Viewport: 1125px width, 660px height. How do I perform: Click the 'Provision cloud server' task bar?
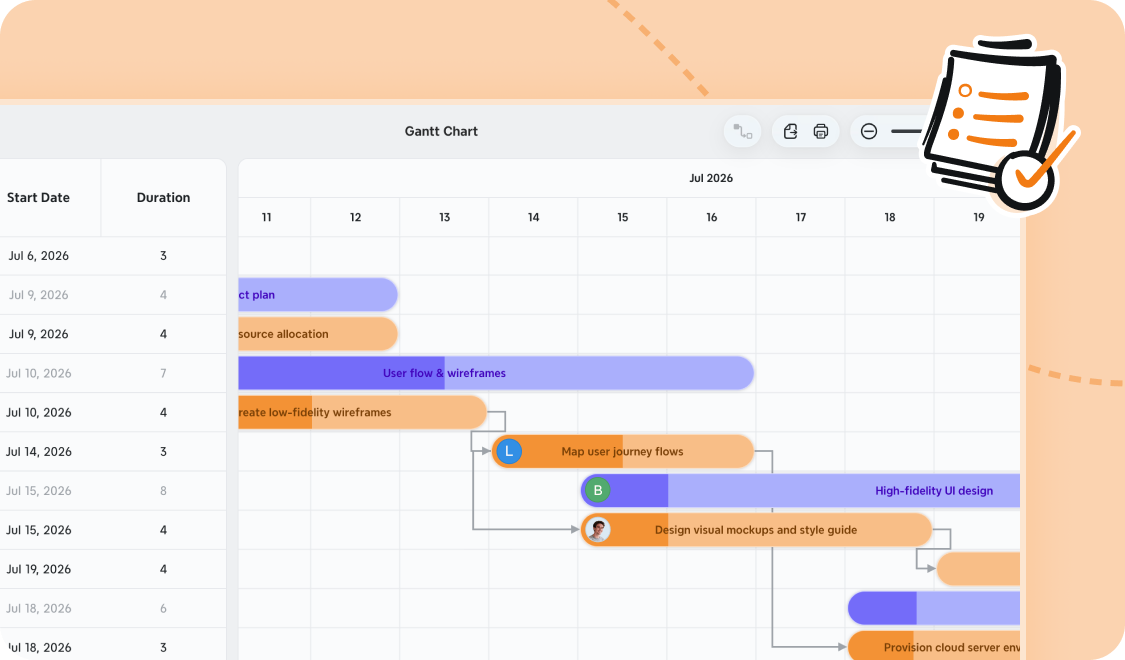click(x=933, y=646)
